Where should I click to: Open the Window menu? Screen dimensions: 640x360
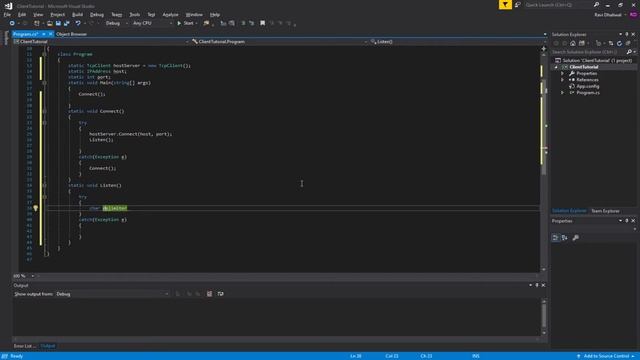point(194,15)
